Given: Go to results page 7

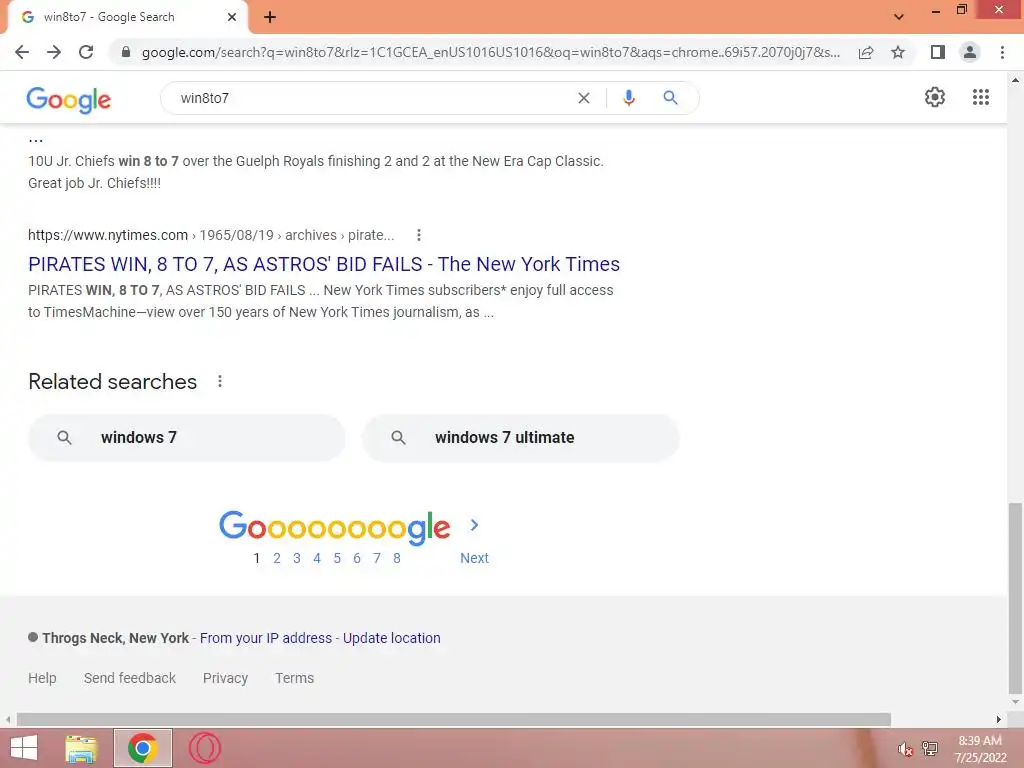Looking at the screenshot, I should 377,558.
